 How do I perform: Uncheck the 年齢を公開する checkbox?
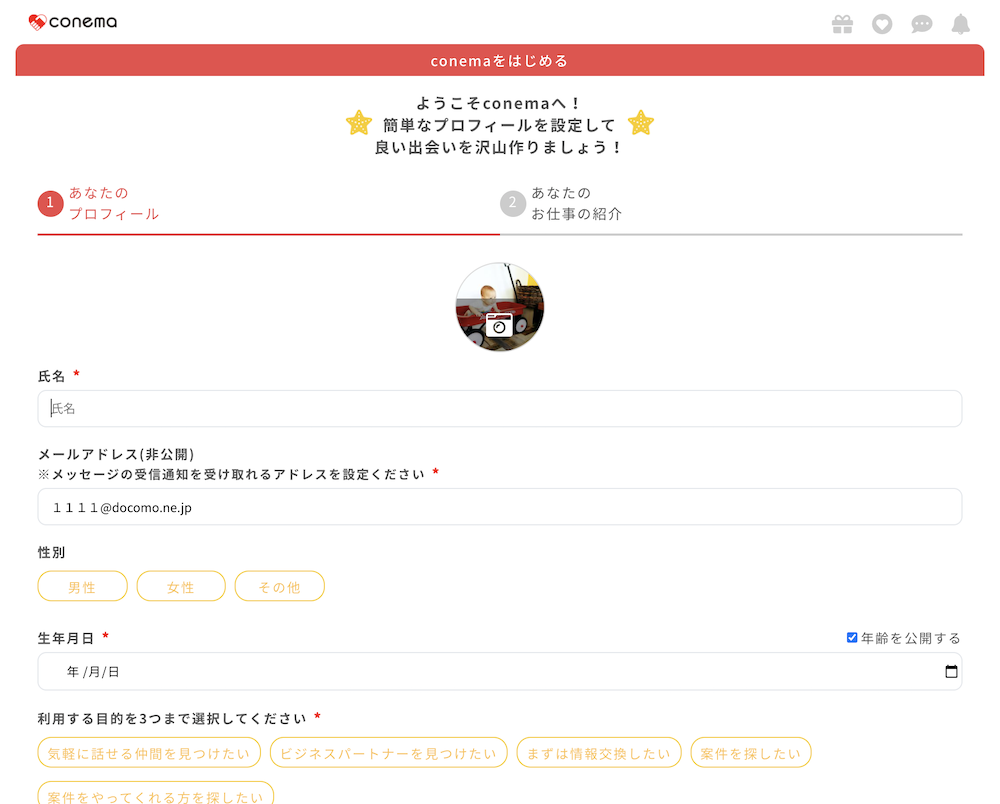coord(853,637)
